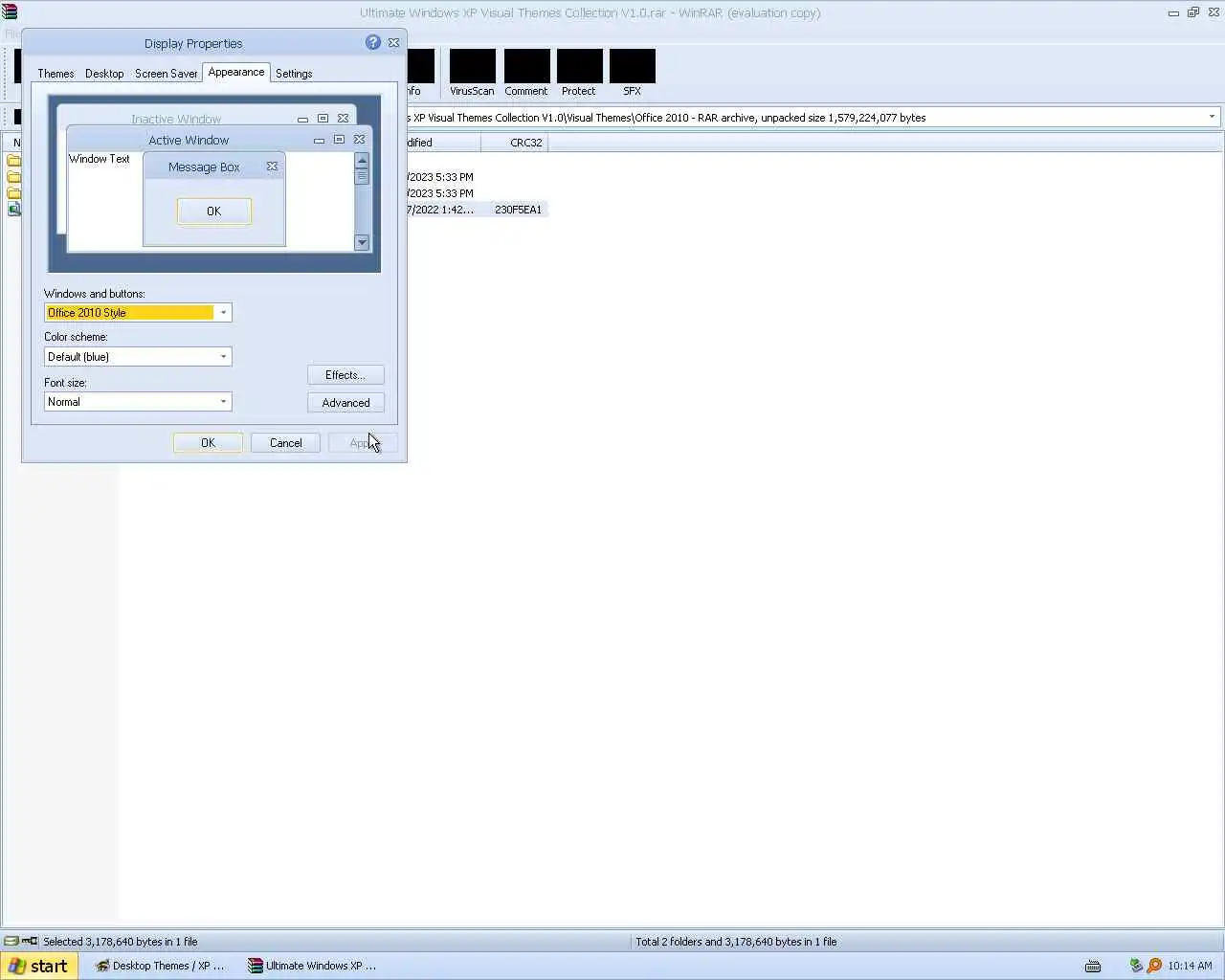
Task: Click the file icon in the 230F5EA1 row
Action: (14, 209)
